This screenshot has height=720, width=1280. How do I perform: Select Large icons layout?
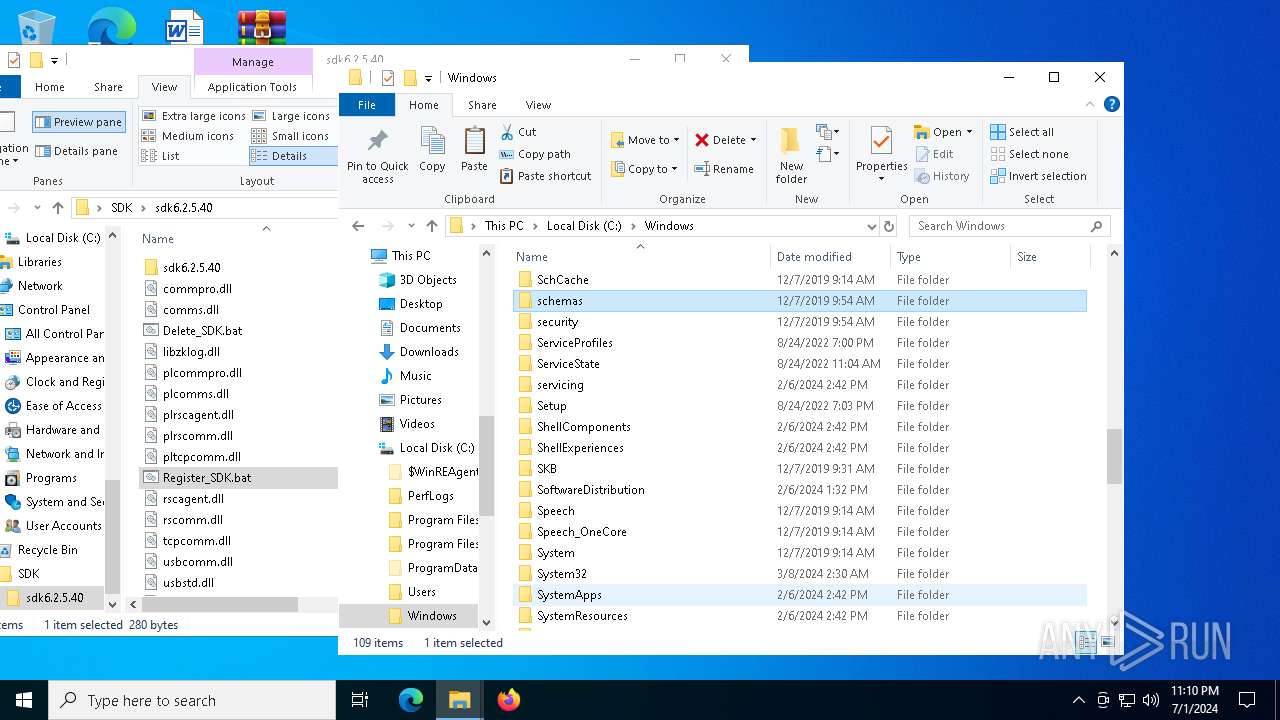(291, 116)
